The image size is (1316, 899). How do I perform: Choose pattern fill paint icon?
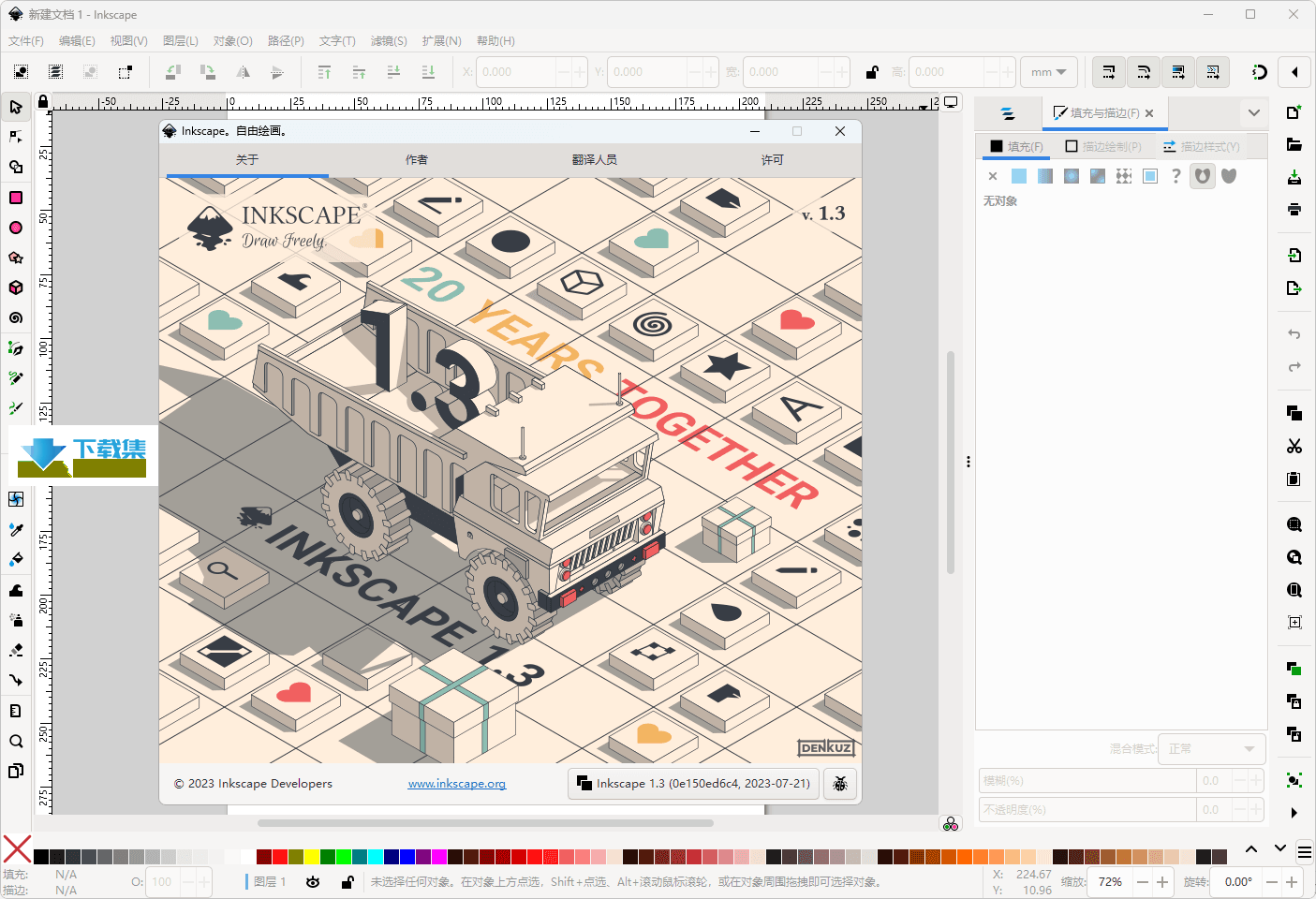pyautogui.click(x=1124, y=176)
